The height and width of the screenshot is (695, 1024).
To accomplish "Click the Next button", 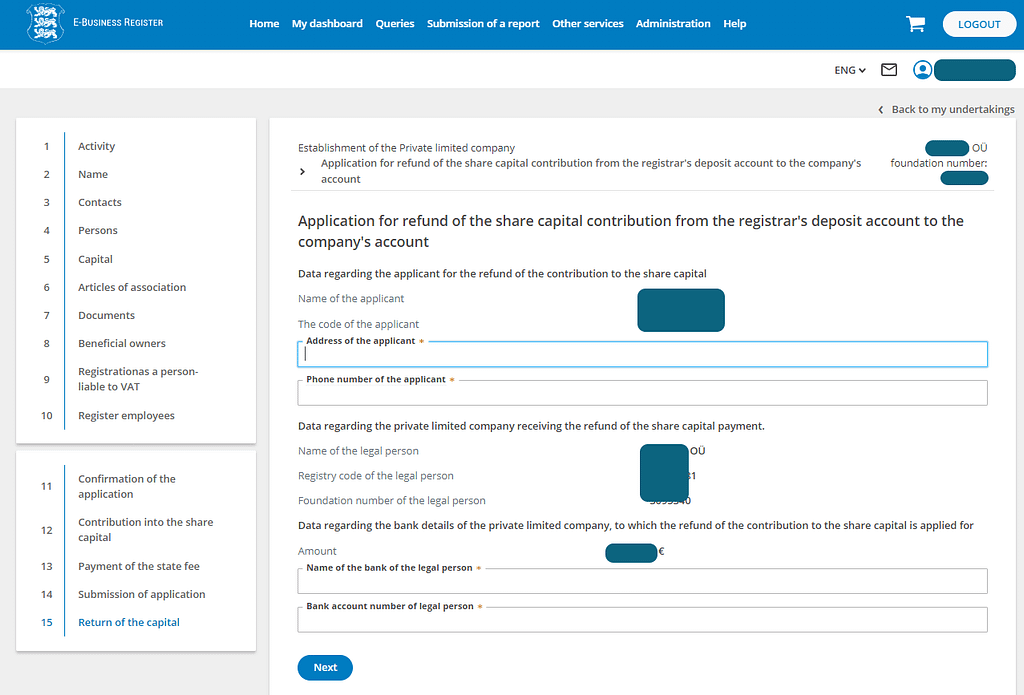I will (x=325, y=667).
